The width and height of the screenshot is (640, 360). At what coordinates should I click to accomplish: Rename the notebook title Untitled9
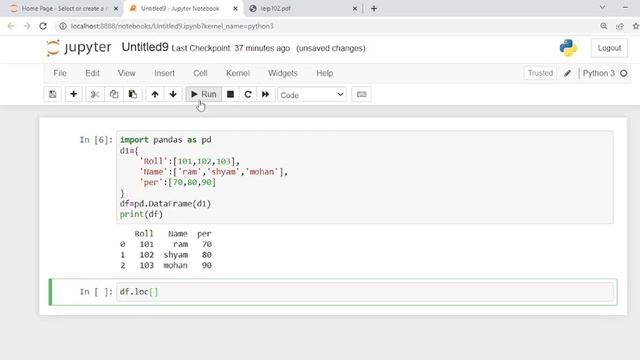[x=145, y=47]
